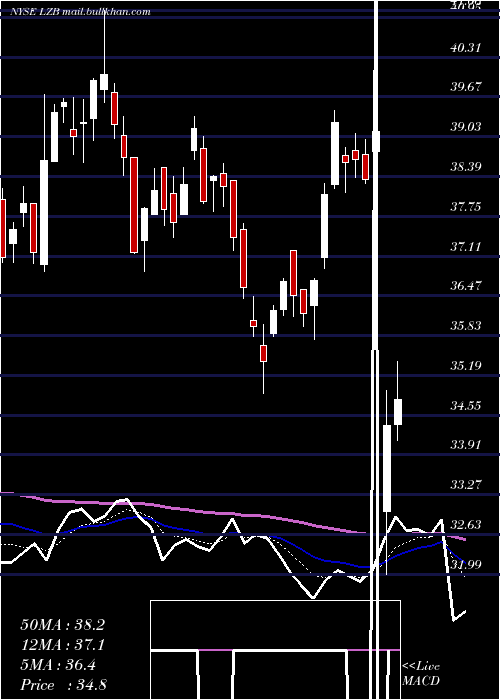Click the 37.75 price axis label
Screen dimensions: 500x700
tap(466, 206)
